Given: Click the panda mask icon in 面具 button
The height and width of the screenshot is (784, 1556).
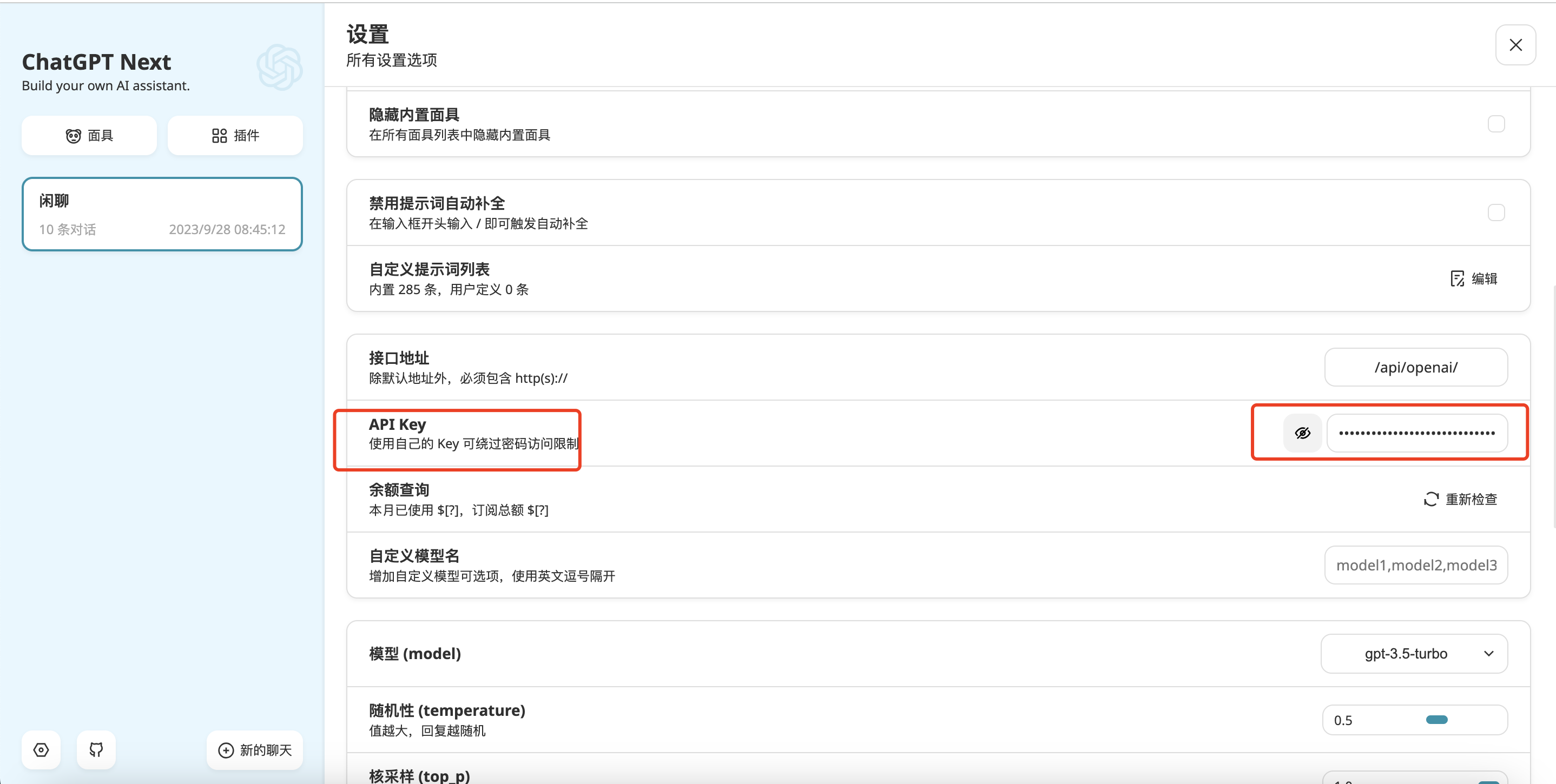Looking at the screenshot, I should pos(73,136).
